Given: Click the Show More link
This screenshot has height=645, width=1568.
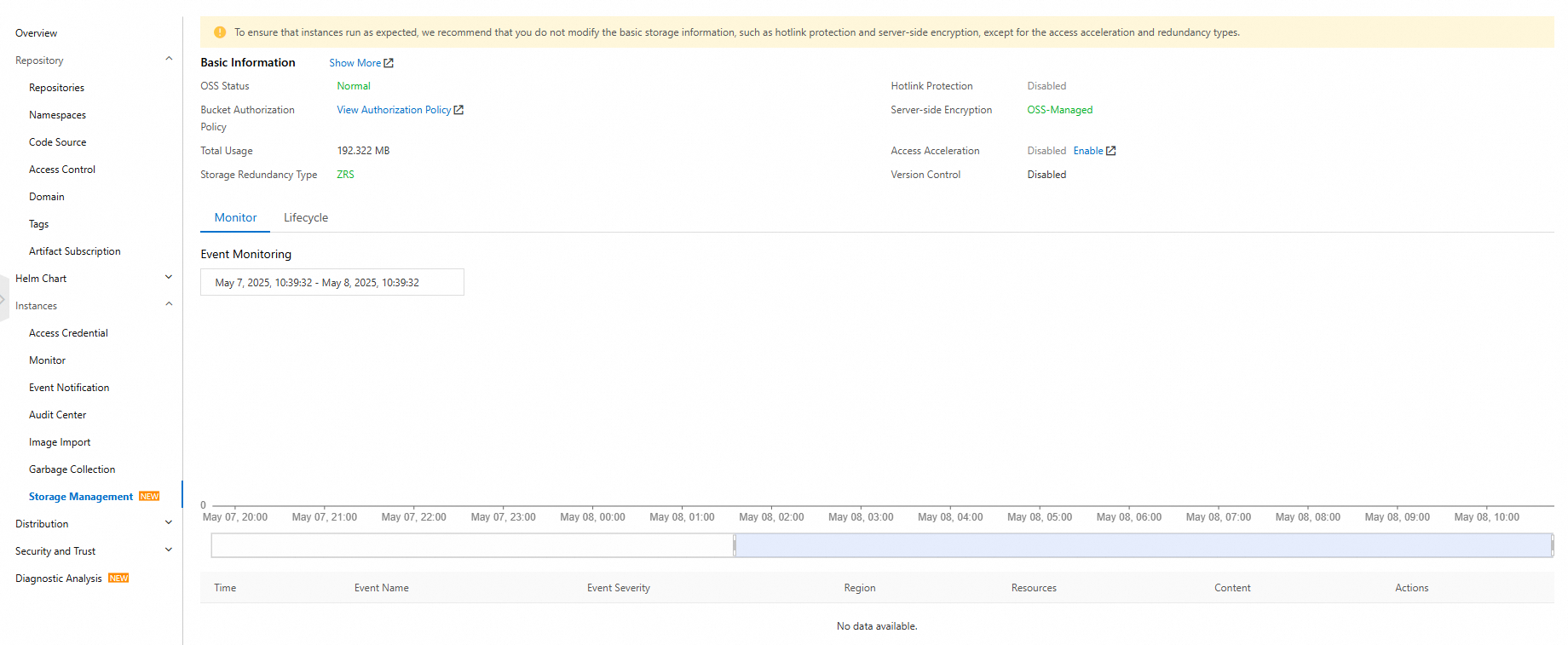Looking at the screenshot, I should pos(355,63).
